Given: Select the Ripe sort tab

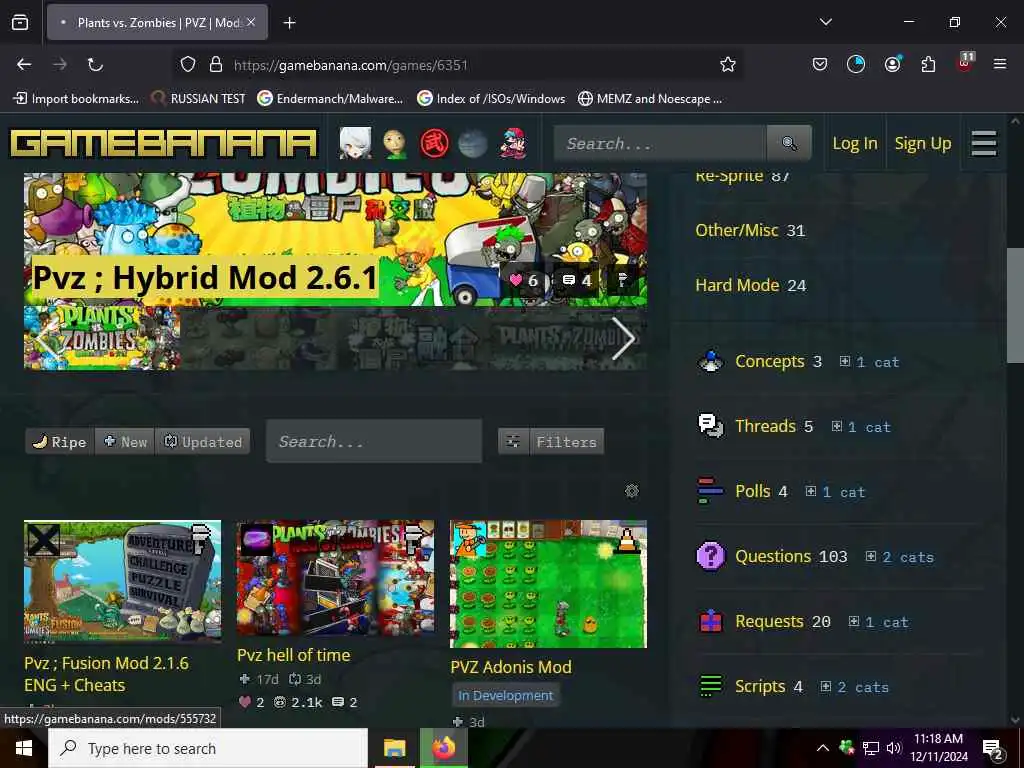Looking at the screenshot, I should click(60, 441).
